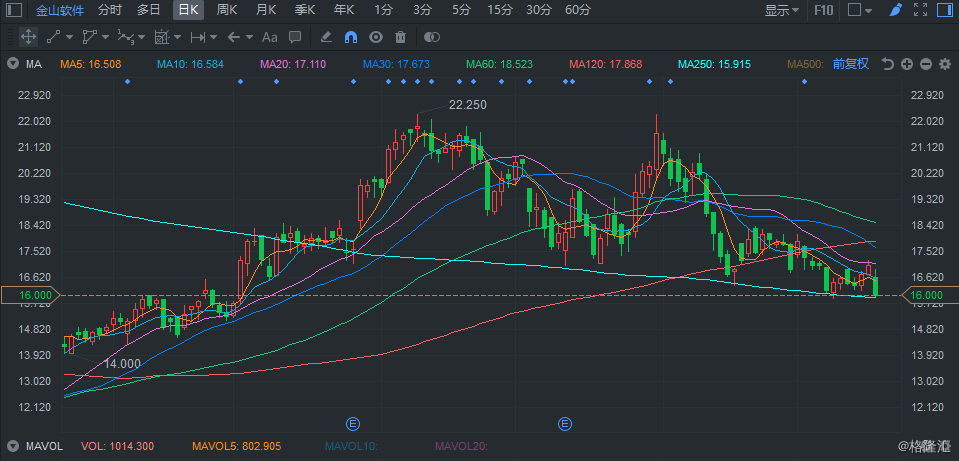Open indicator settings gear icon
Image resolution: width=959 pixels, height=461 pixels.
[945, 64]
